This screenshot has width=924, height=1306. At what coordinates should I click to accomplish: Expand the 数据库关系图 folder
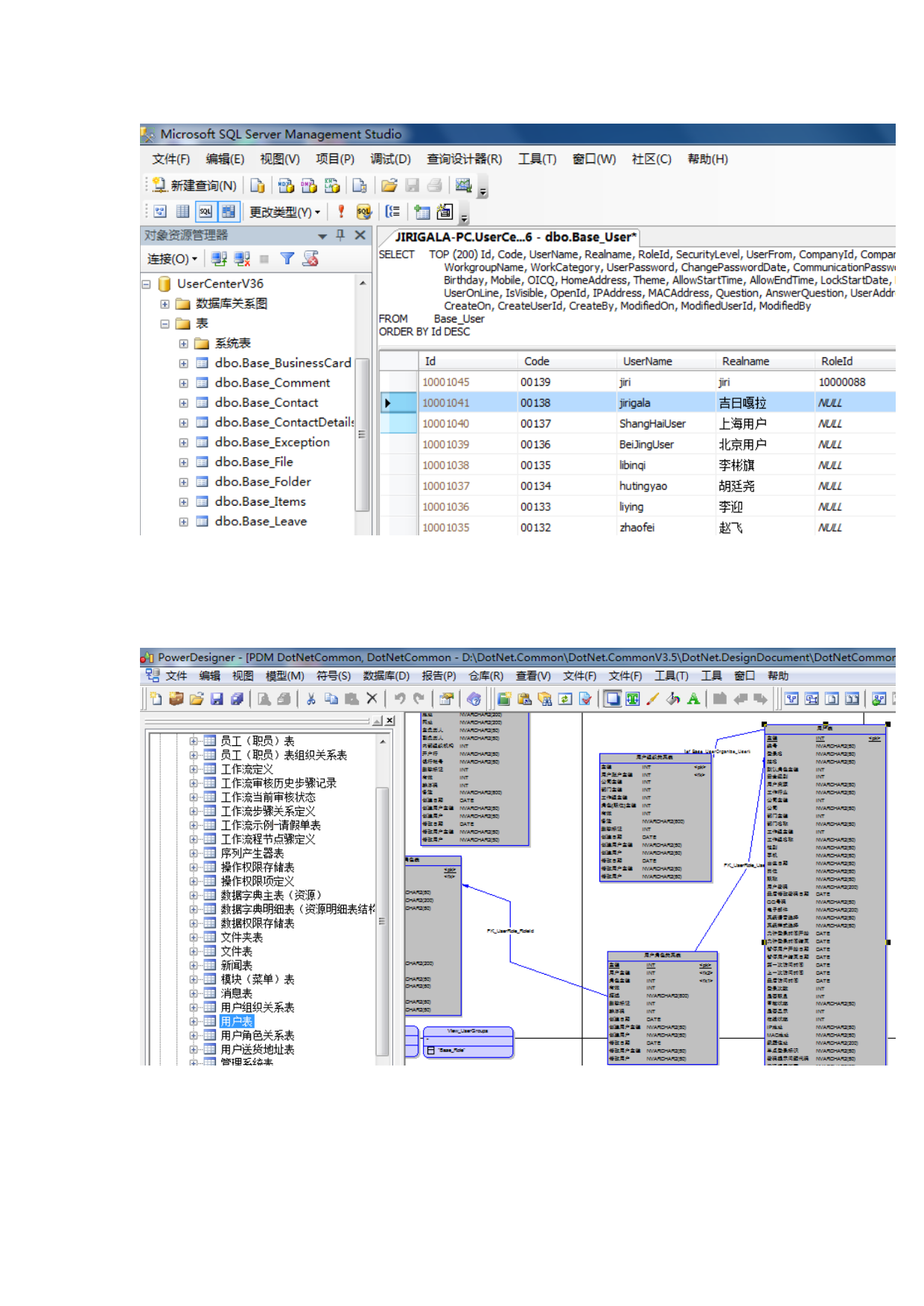(165, 304)
